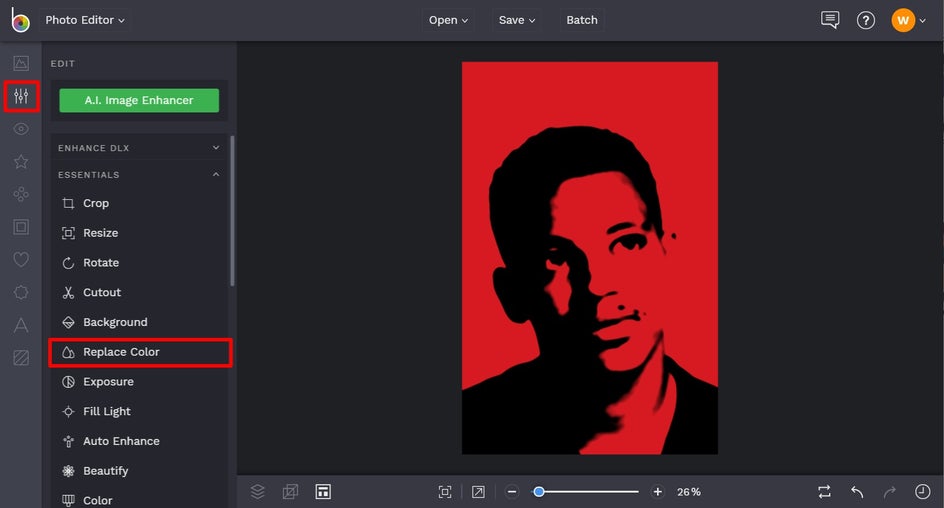This screenshot has height=508, width=944.
Task: Select the Background tool
Action: tap(139, 322)
